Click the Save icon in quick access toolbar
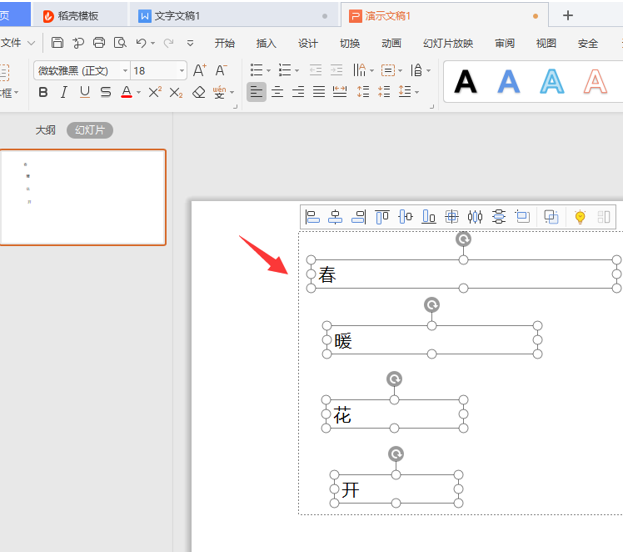The width and height of the screenshot is (624, 552). click(58, 43)
